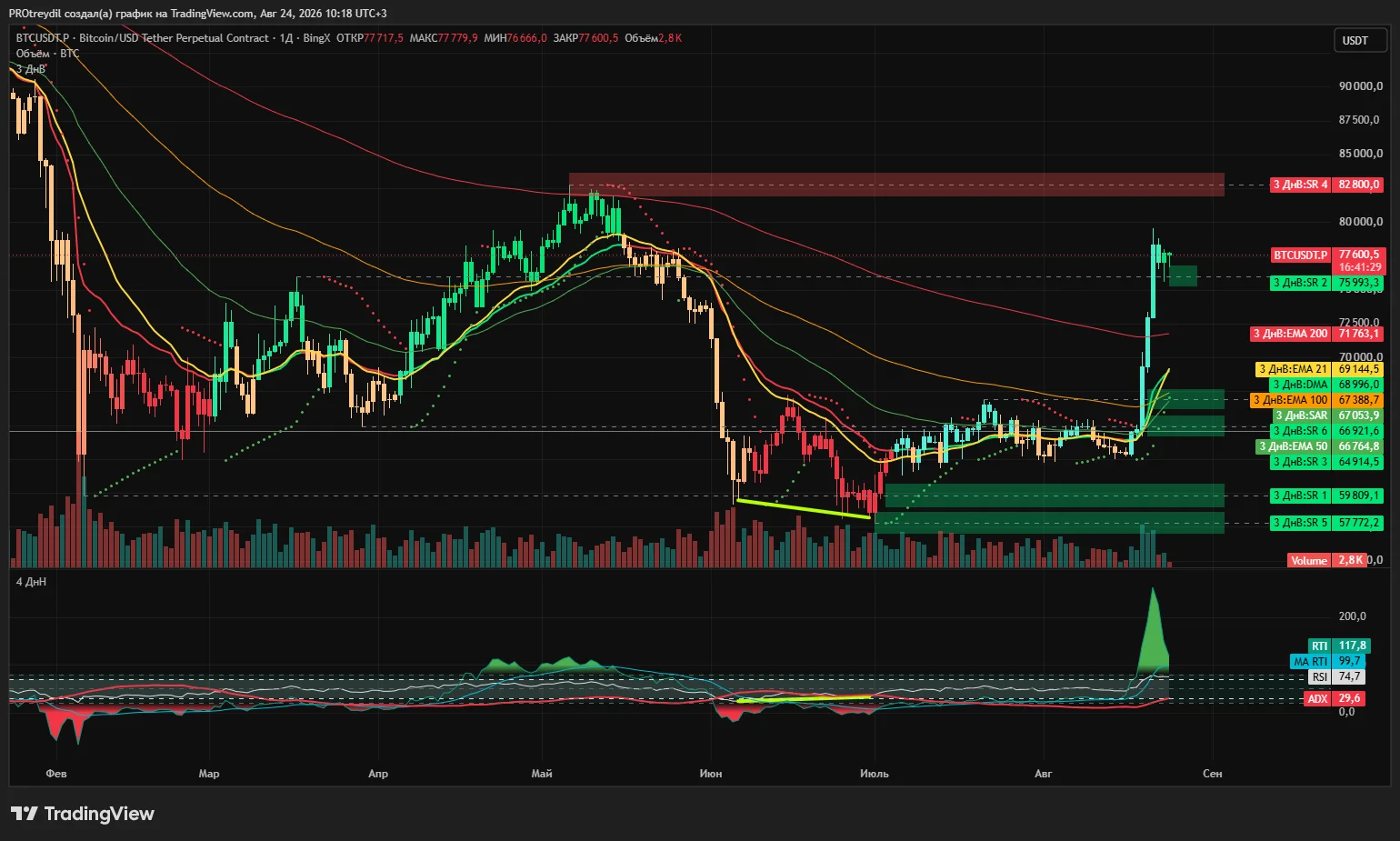Viewport: 1400px width, 841px height.
Task: Click the '3 ДнВ:SAR' 67053,9 label
Action: click(1327, 415)
